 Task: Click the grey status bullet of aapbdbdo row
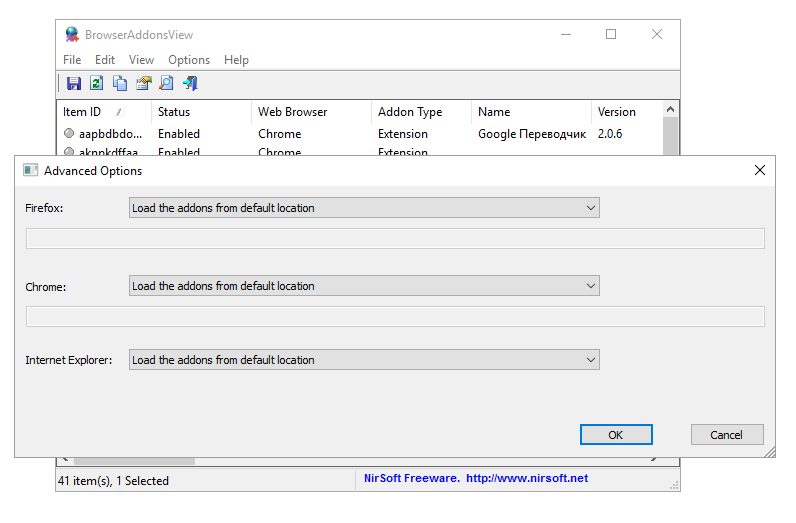click(x=69, y=134)
